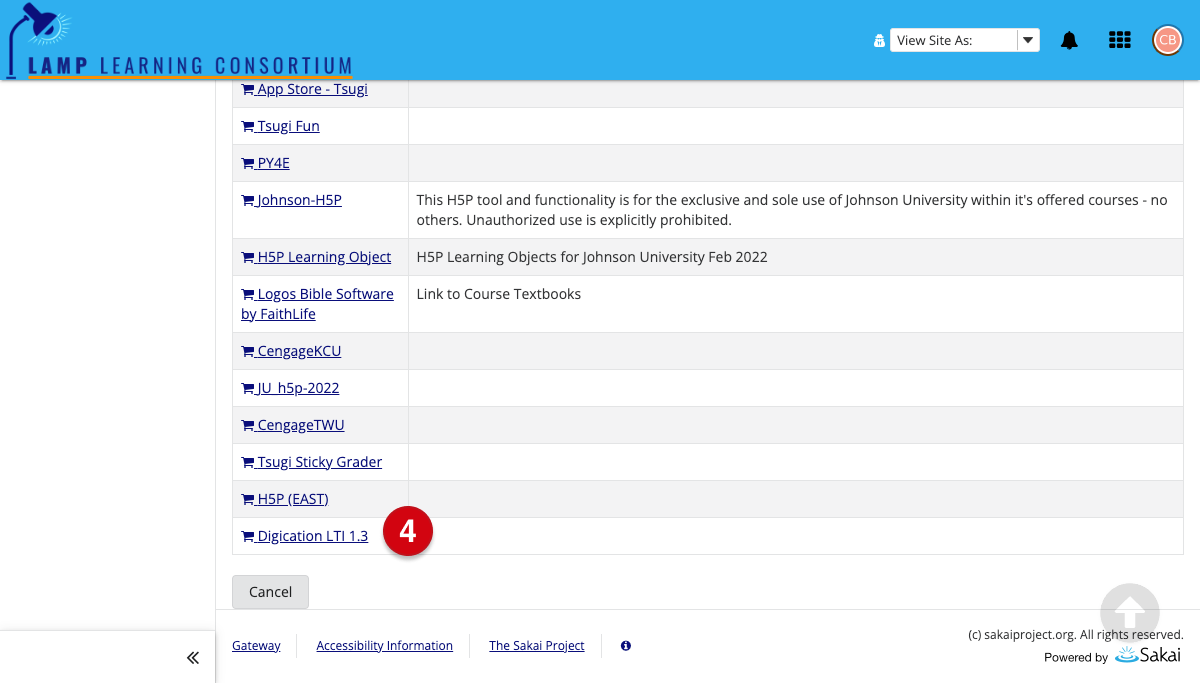Click cart icon beside Tsugi Sticky Grader
Screen dimensions: 1200x683
click(x=247, y=463)
